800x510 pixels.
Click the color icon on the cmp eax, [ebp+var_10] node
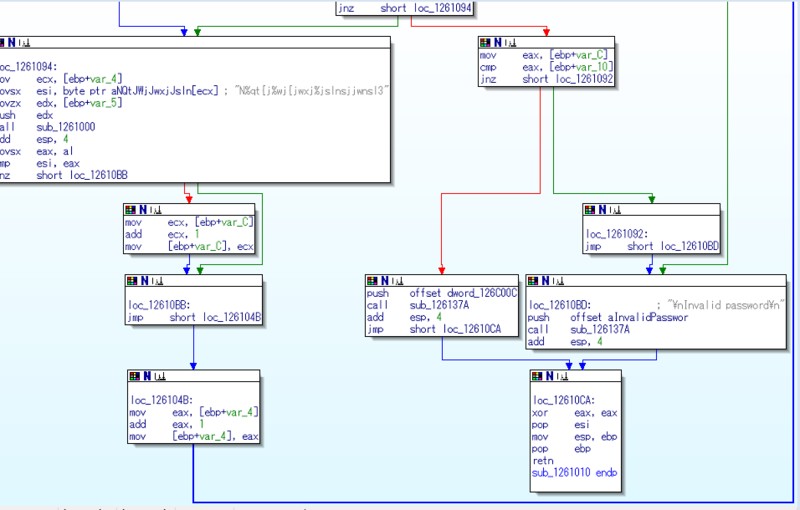point(485,43)
